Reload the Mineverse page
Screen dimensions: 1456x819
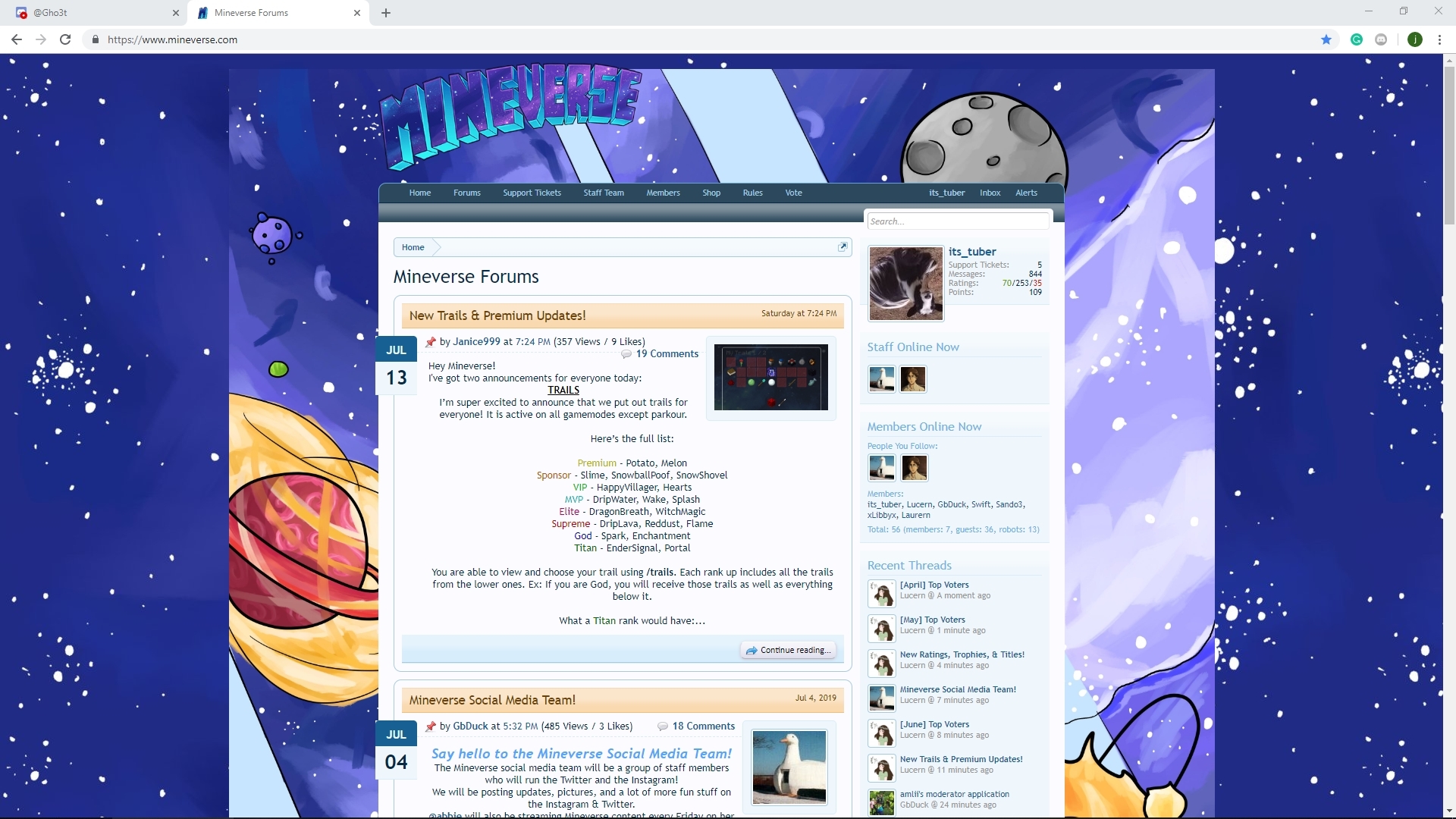[x=65, y=39]
